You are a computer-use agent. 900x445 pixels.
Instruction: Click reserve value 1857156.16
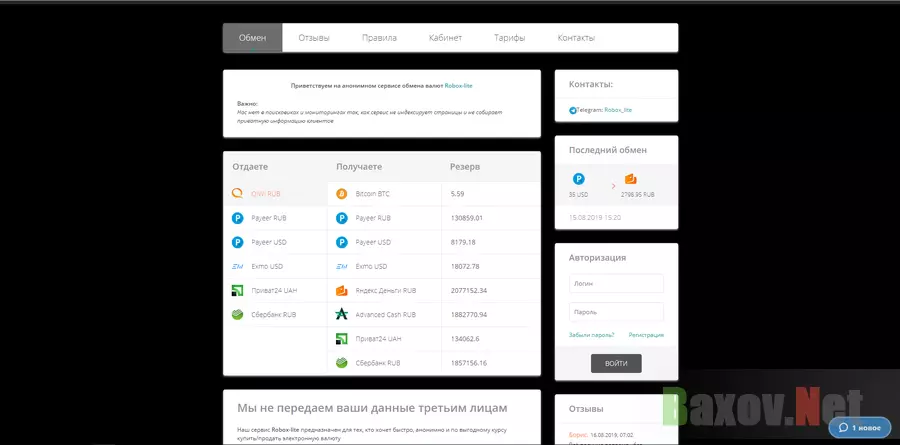[x=469, y=363]
